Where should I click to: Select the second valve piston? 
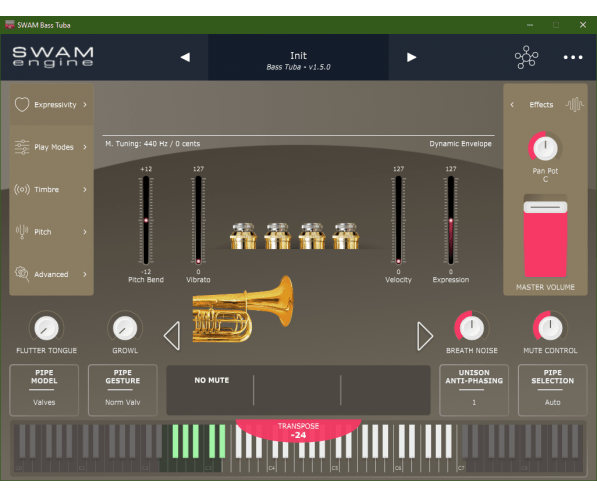point(278,236)
